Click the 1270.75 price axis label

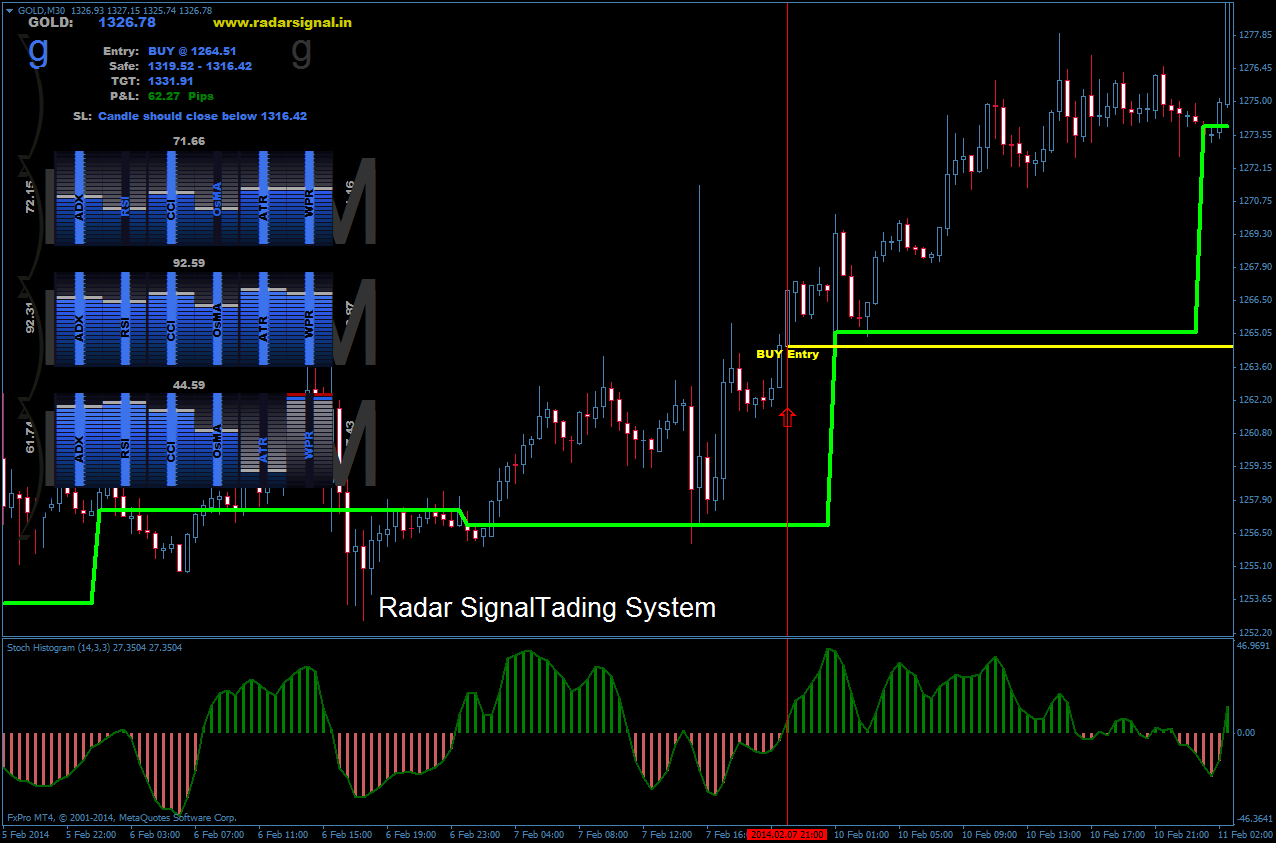pos(1254,201)
